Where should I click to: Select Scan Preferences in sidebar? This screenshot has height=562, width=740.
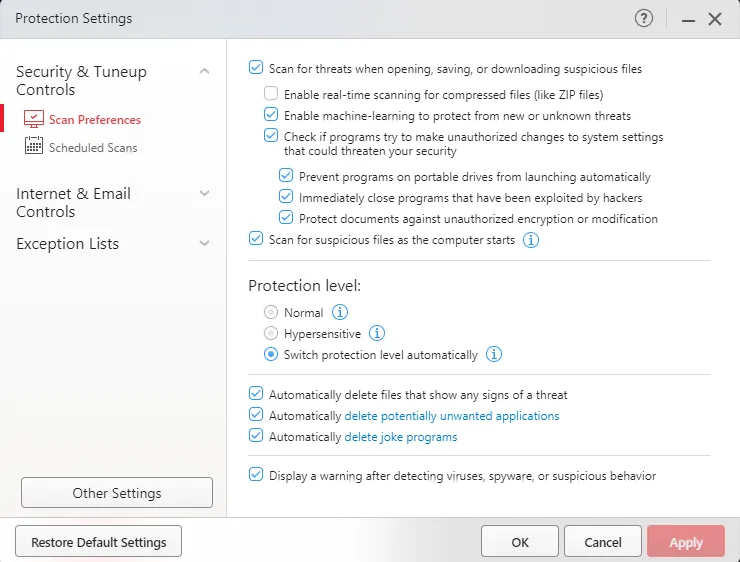click(94, 120)
